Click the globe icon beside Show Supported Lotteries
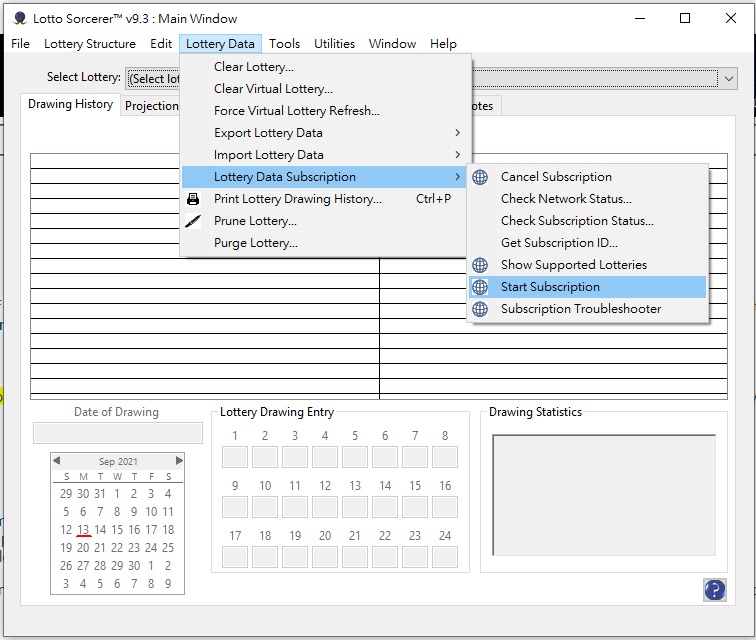This screenshot has height=640, width=756. click(x=480, y=265)
